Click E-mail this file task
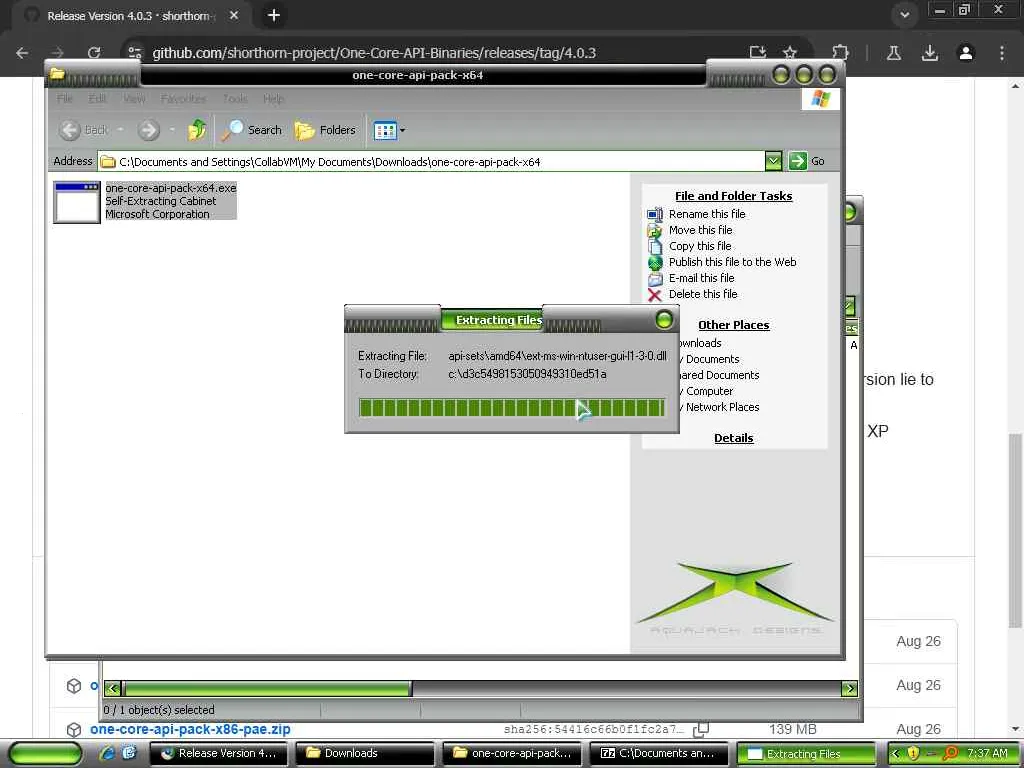 [701, 278]
